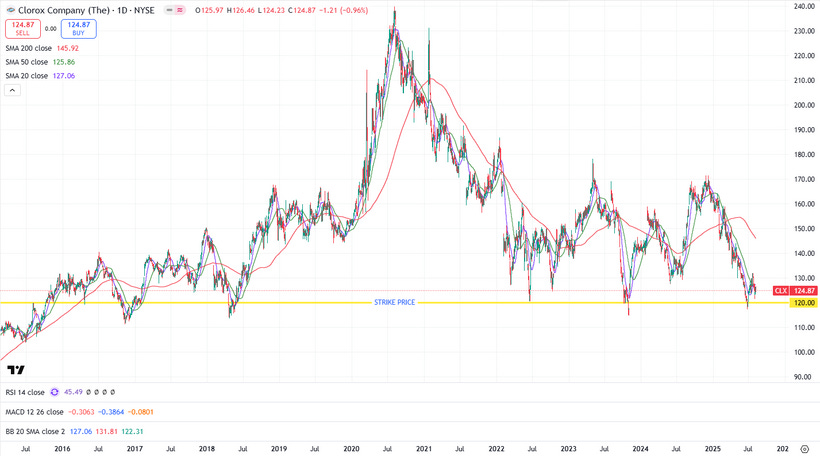Open the Clorox Company symbol title

pyautogui.click(x=86, y=10)
